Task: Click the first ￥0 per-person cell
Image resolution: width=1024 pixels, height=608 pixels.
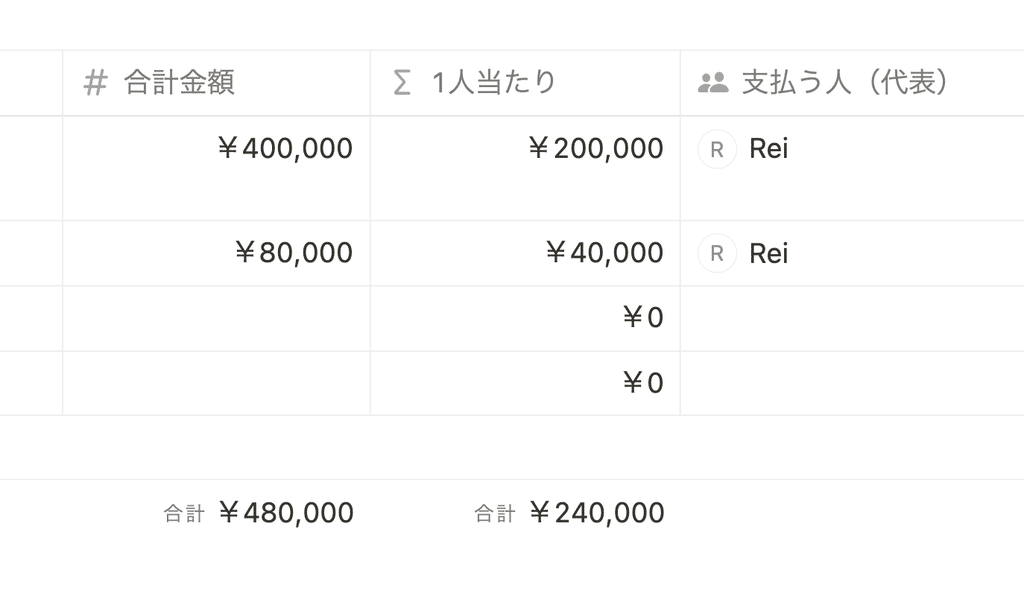Action: (x=525, y=319)
